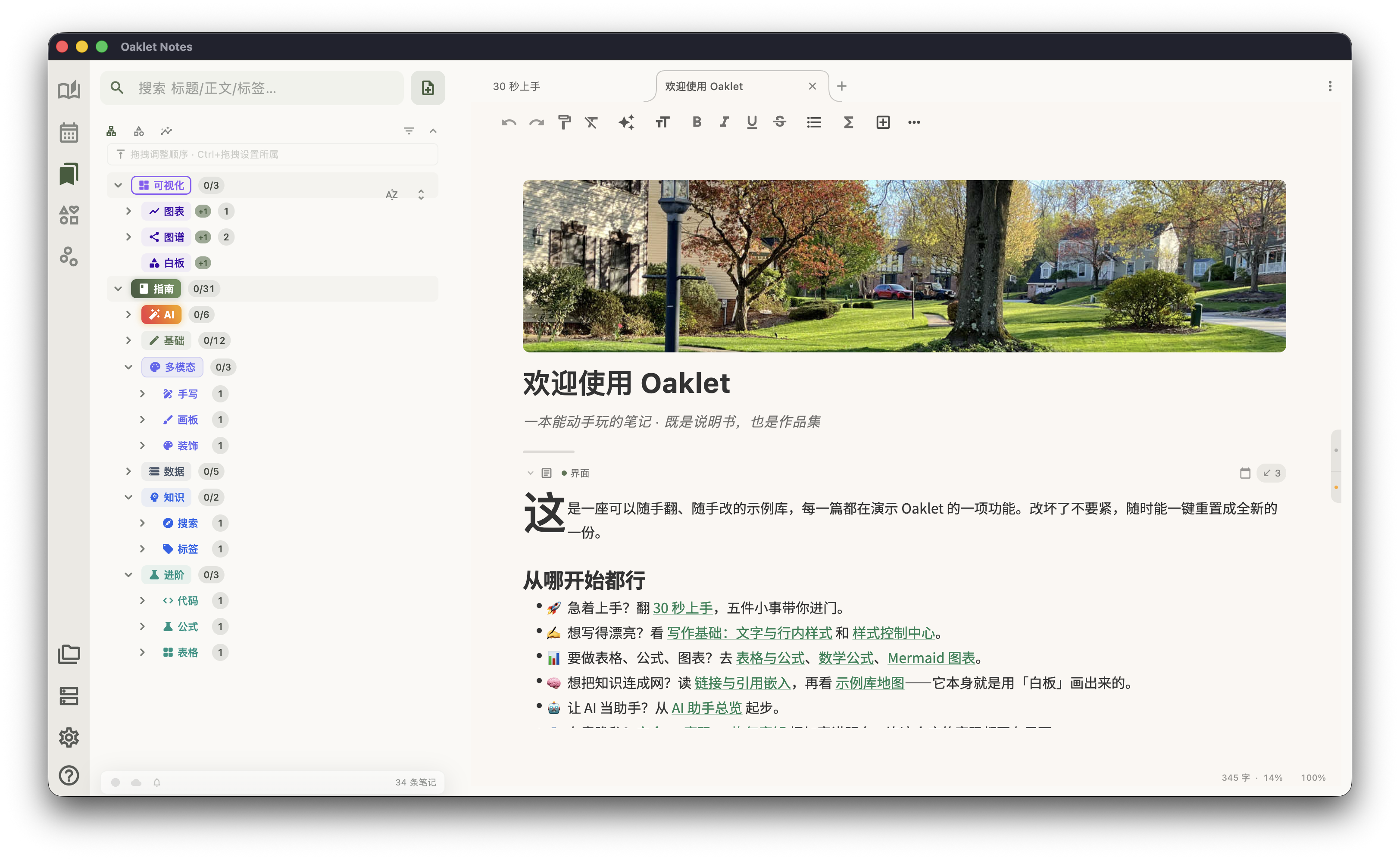Collapse the sidebar header panel with the up chevron

(x=433, y=131)
